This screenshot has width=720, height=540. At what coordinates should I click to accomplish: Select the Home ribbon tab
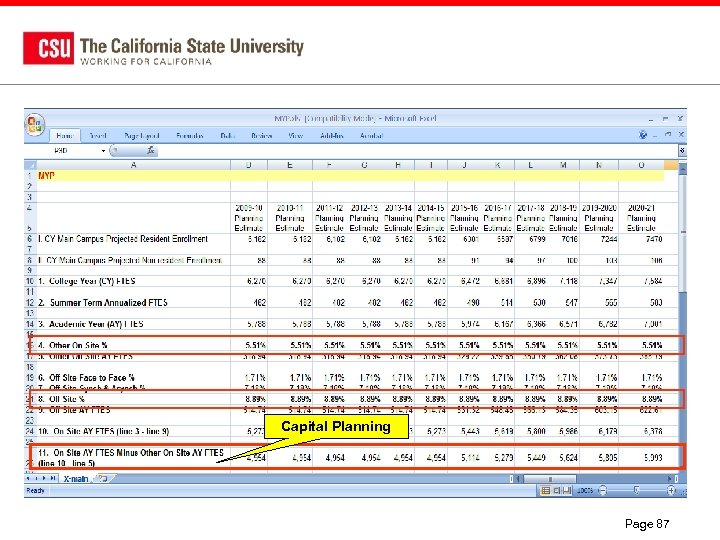pos(64,135)
